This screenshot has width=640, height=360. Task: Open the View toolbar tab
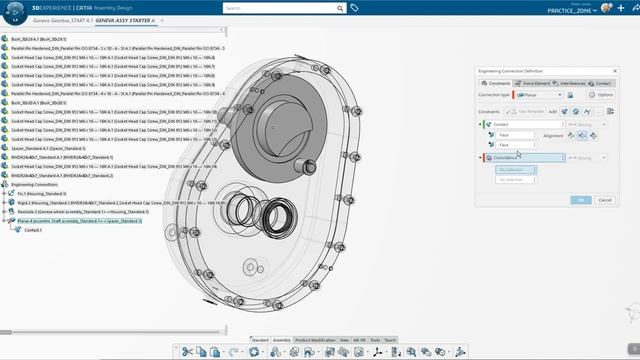(344, 340)
